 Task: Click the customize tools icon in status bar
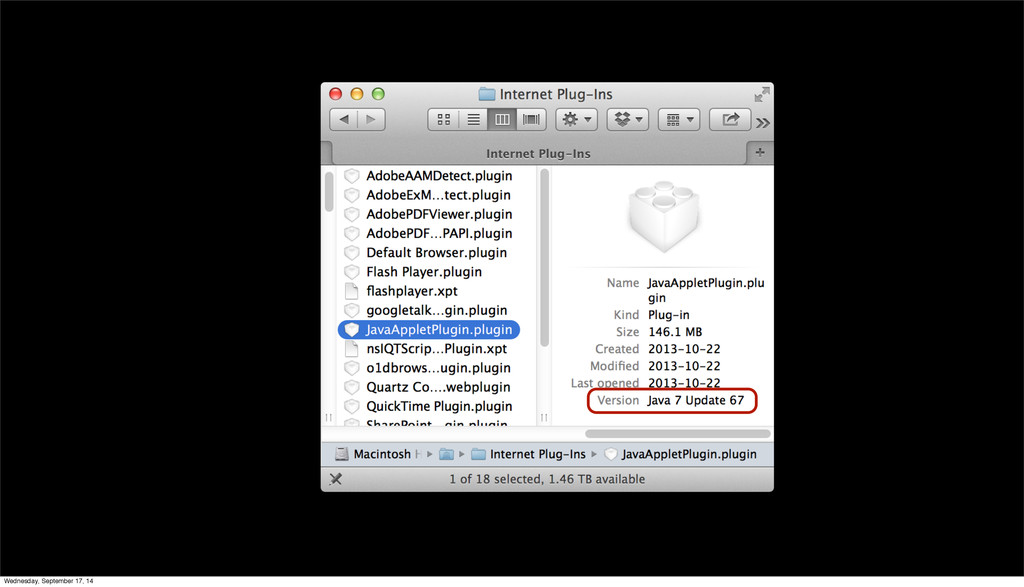[x=336, y=479]
